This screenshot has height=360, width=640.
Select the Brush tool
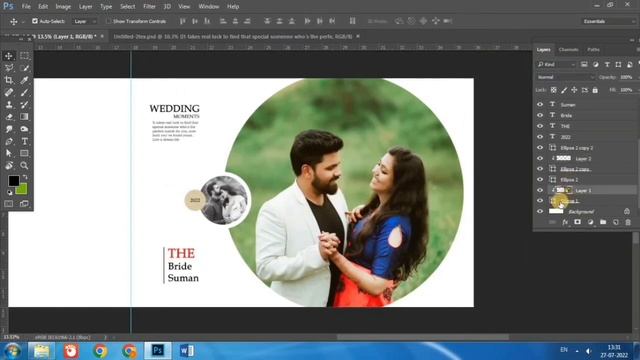[x=24, y=92]
